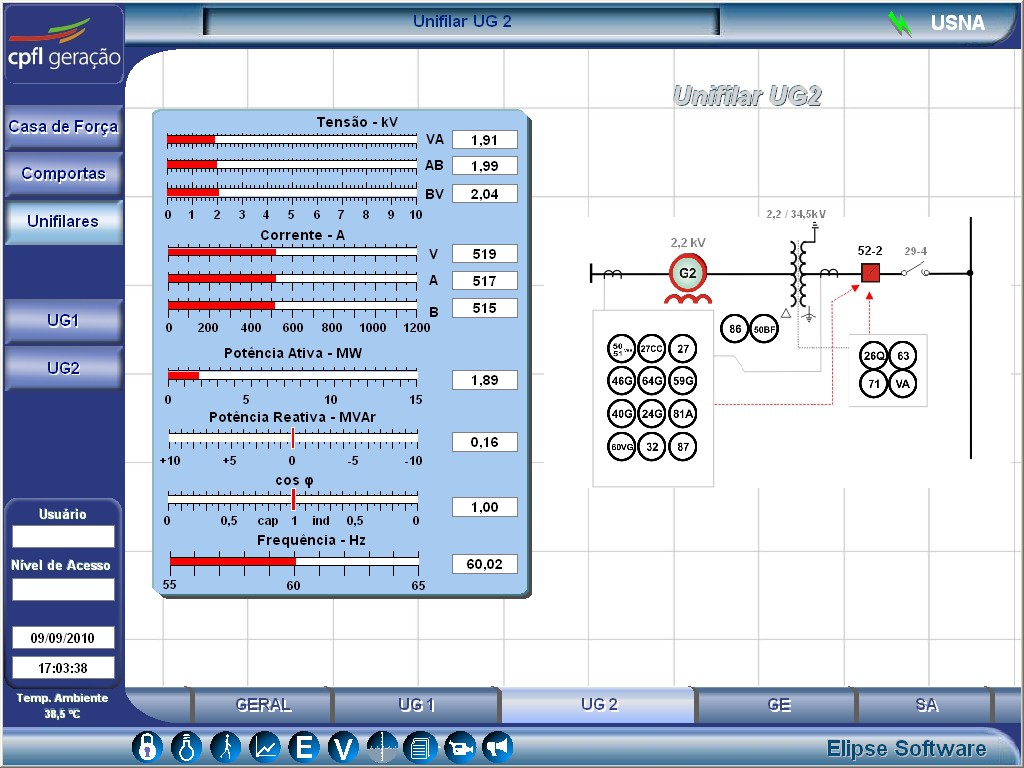Click the padlock login icon

point(147,746)
